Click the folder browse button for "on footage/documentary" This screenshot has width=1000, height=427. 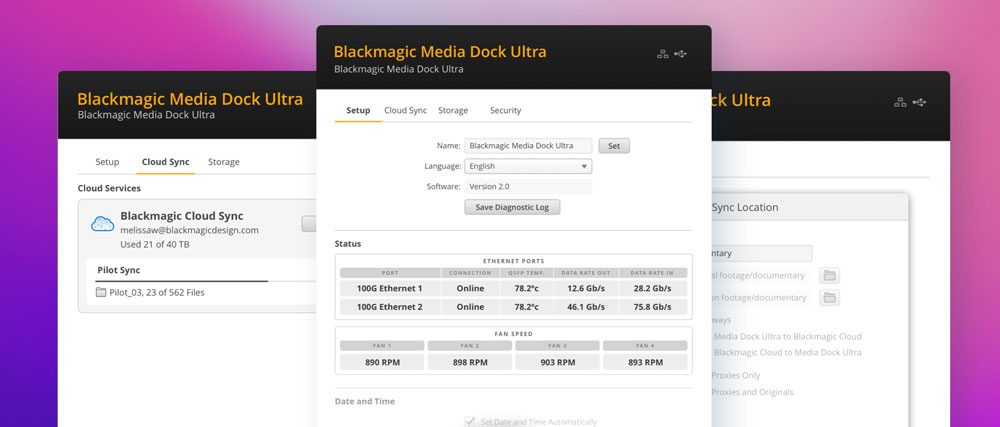click(829, 298)
